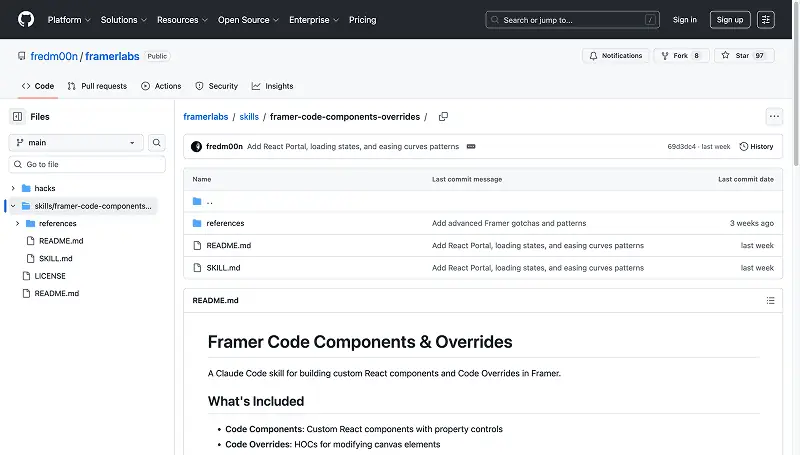Click the Sign up button
This screenshot has width=800, height=455.
click(730, 20)
